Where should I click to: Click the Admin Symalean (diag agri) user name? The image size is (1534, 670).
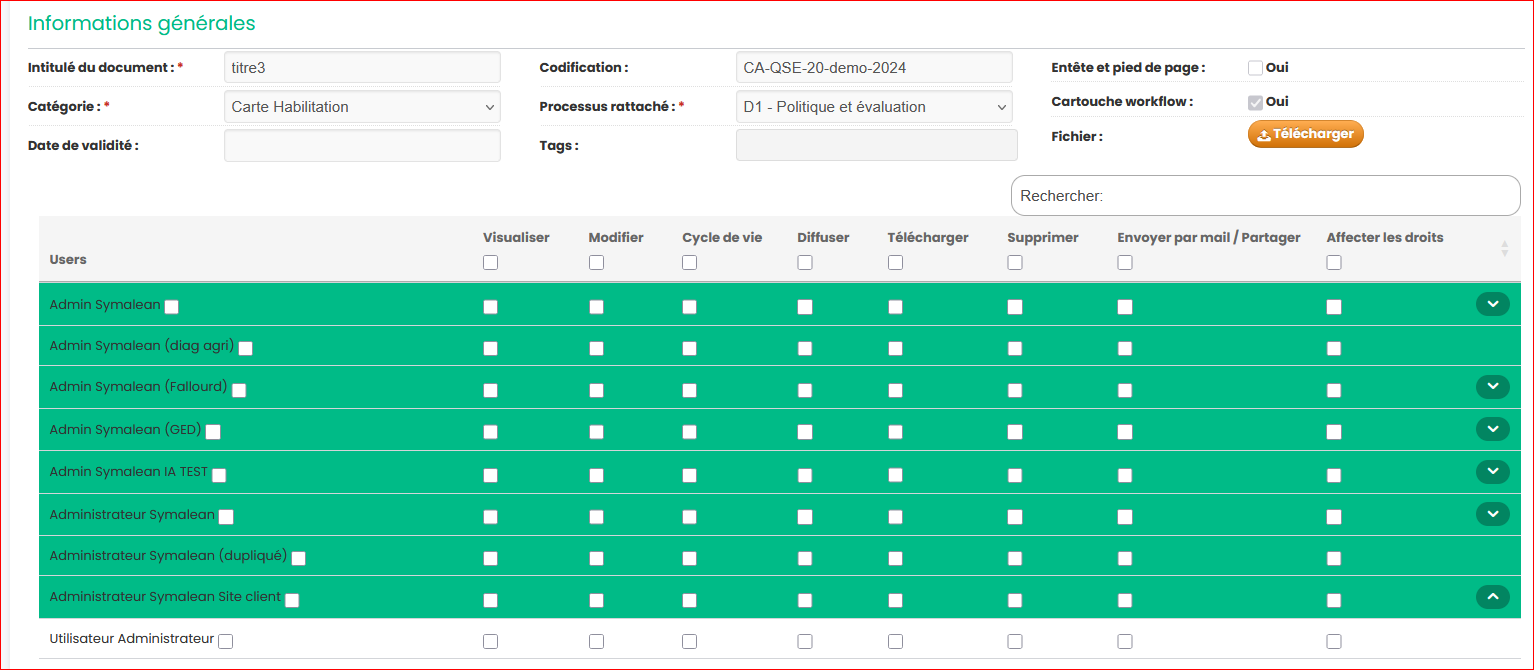[142, 345]
